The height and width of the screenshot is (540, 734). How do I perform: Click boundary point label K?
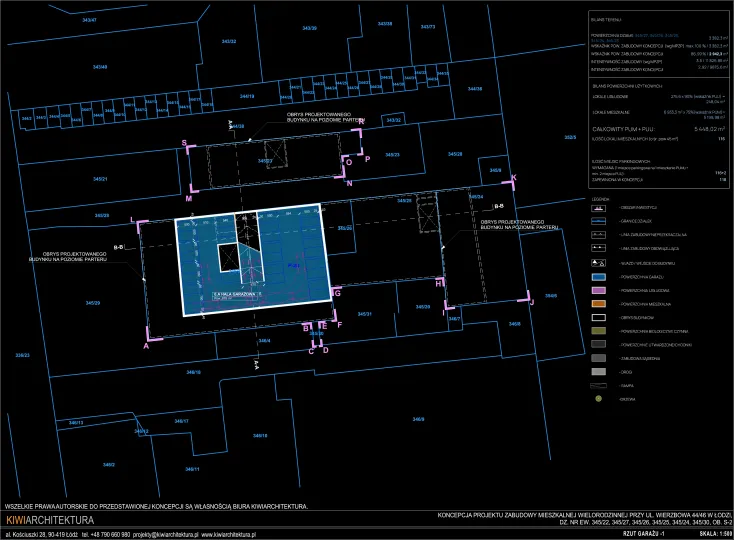point(514,177)
